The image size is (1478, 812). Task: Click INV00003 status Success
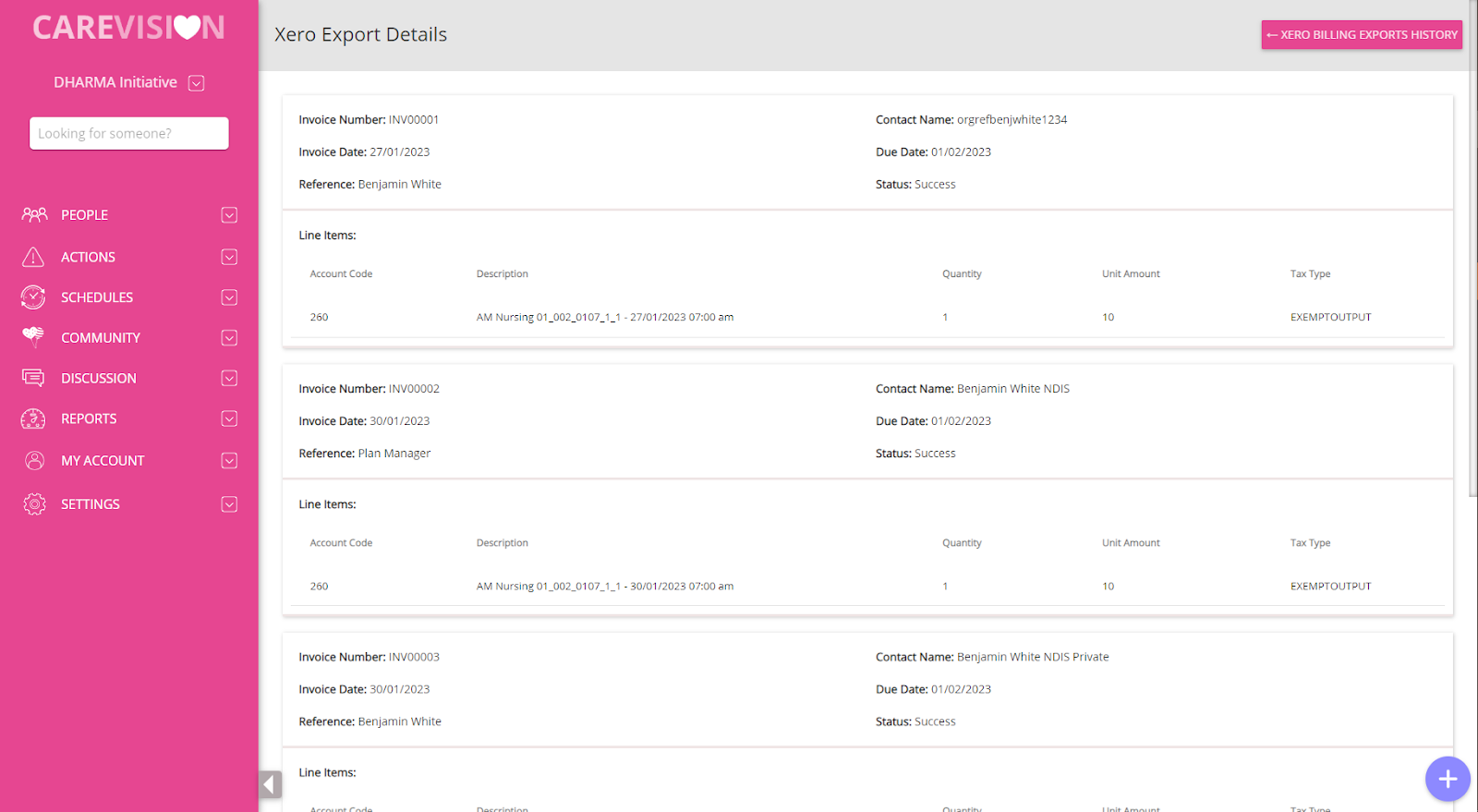click(x=935, y=721)
